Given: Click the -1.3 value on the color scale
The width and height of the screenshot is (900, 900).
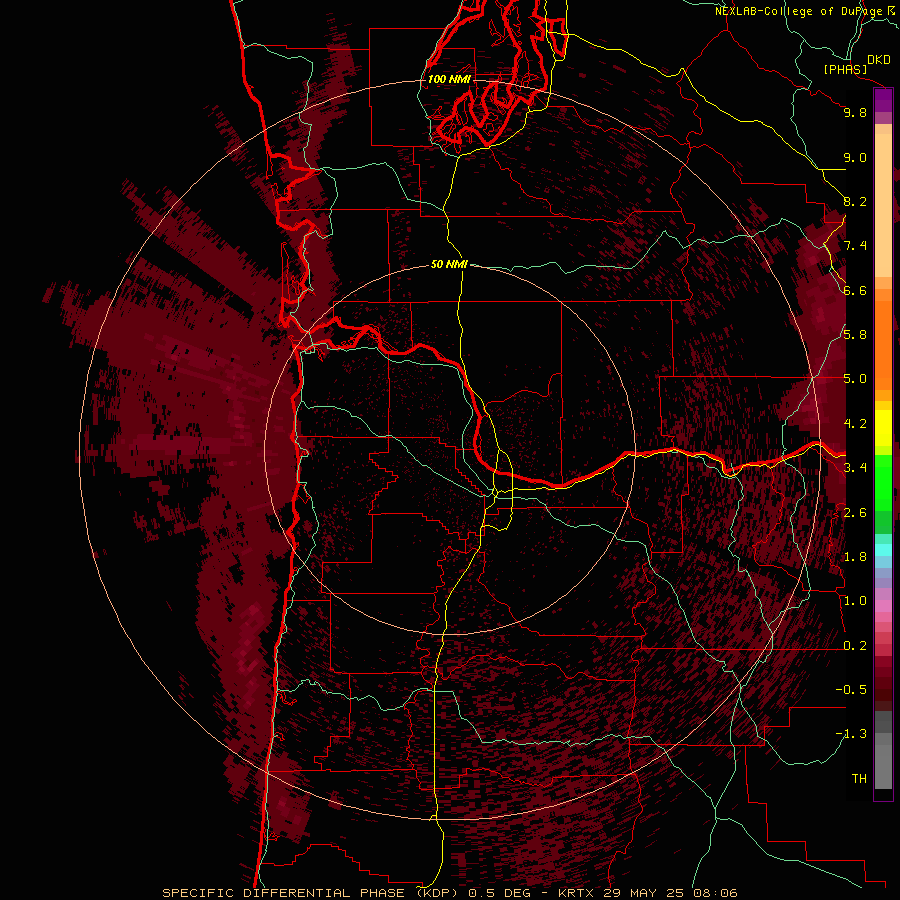Looking at the screenshot, I should coord(851,734).
